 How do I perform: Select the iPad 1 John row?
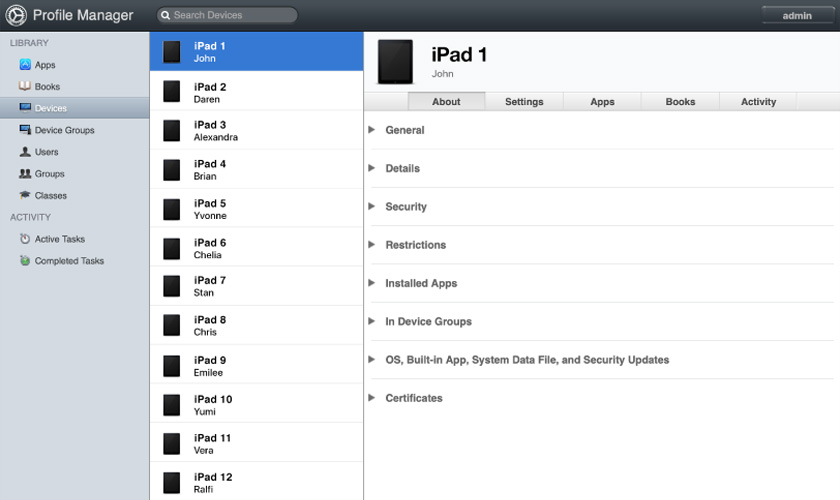coord(257,51)
